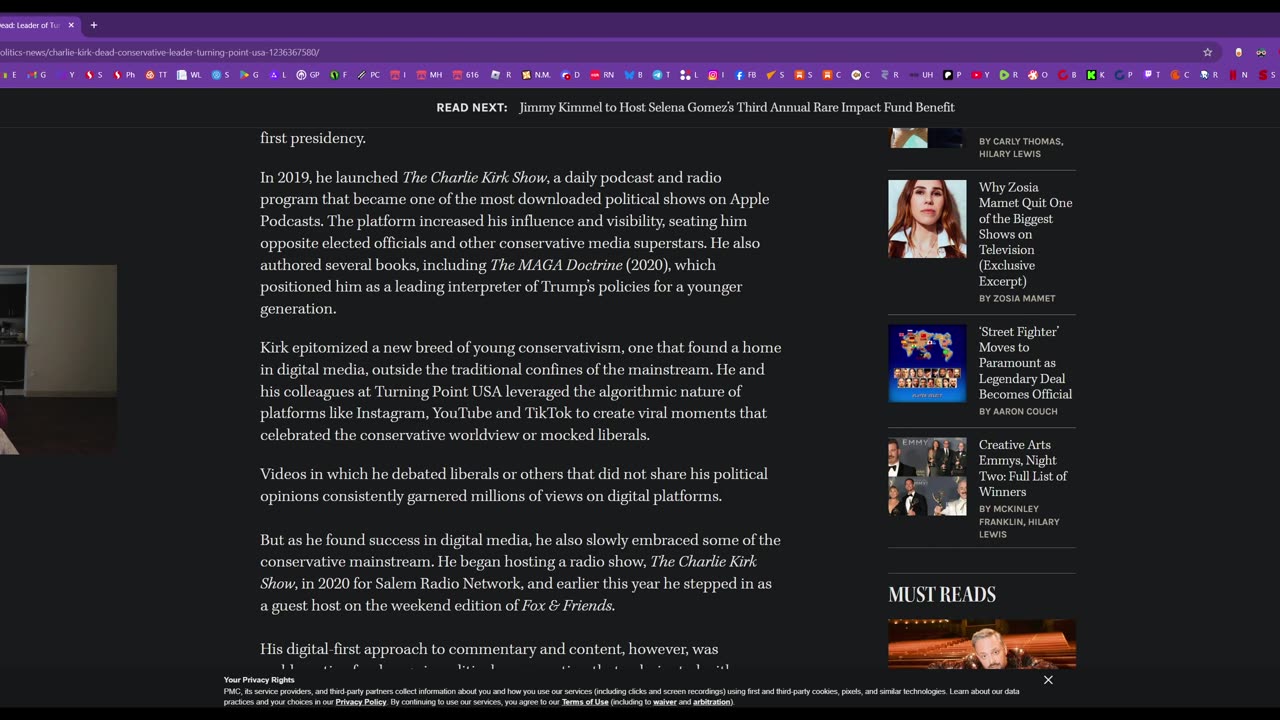This screenshot has height=720, width=1280.
Task: Open the N.M. bookmark
Action: tap(536, 75)
